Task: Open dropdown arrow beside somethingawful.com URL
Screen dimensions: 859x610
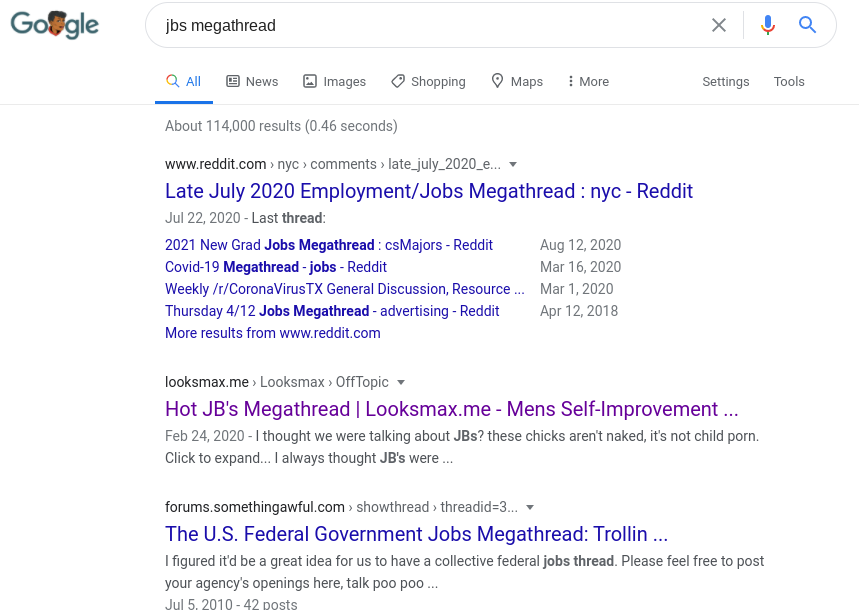Action: pyautogui.click(x=530, y=507)
